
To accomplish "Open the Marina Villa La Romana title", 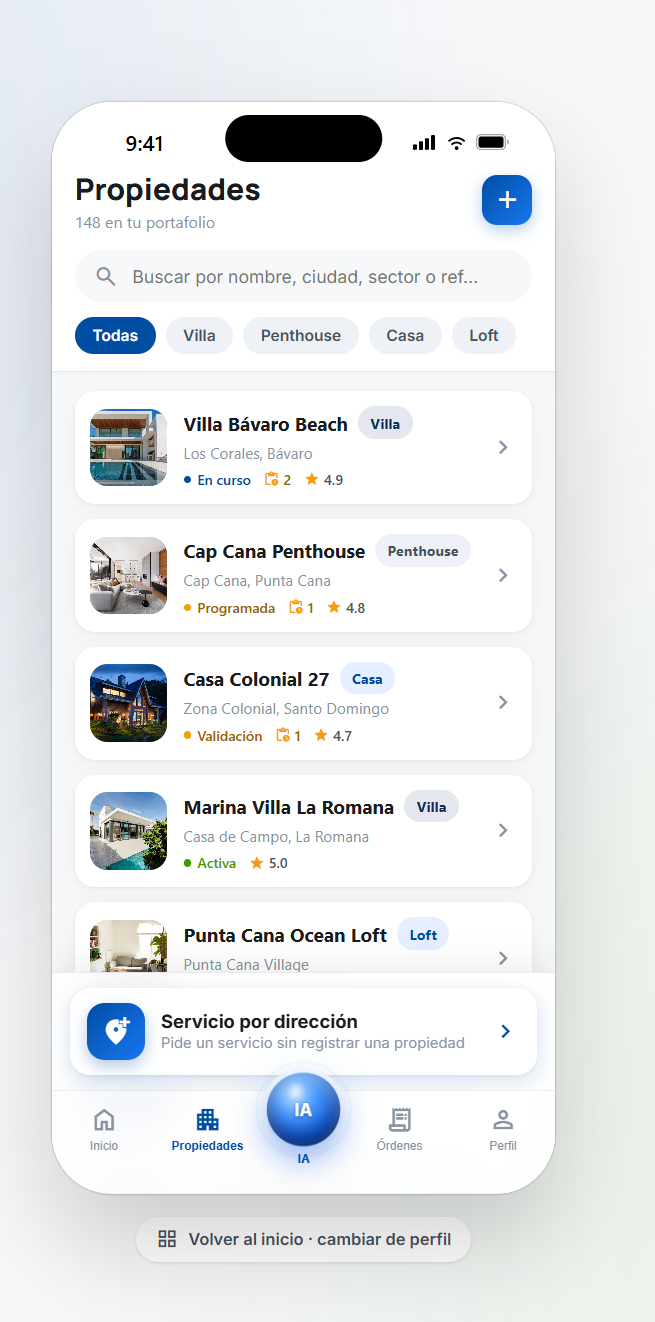I will coord(289,807).
